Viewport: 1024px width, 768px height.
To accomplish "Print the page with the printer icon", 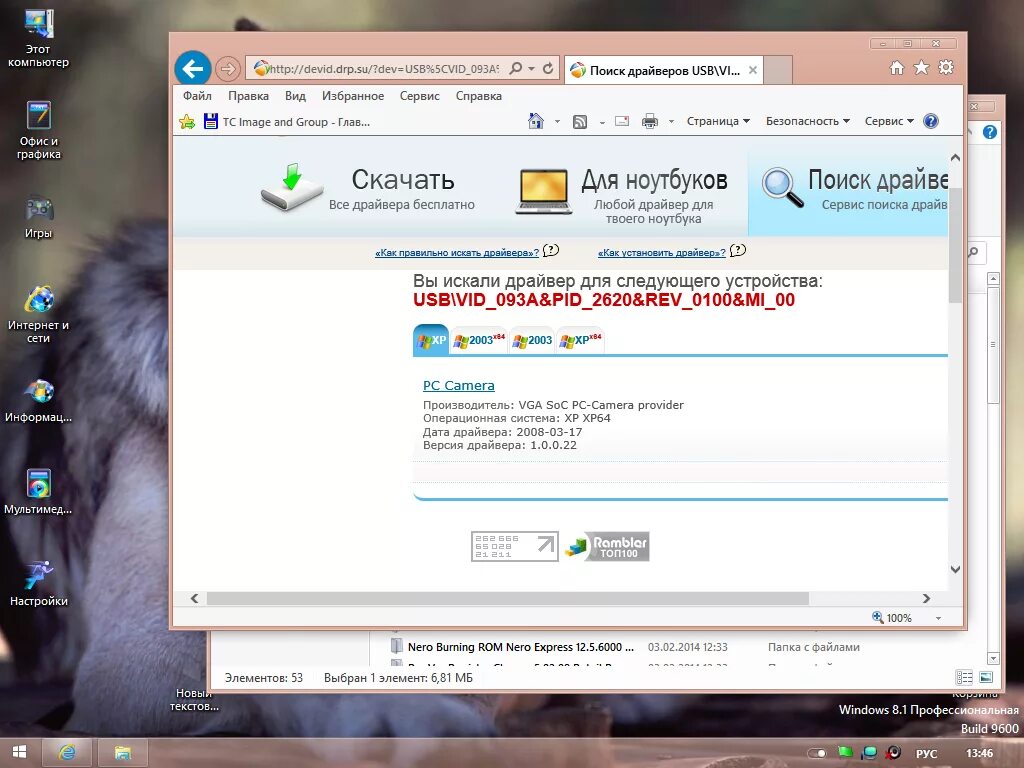I will tap(650, 121).
